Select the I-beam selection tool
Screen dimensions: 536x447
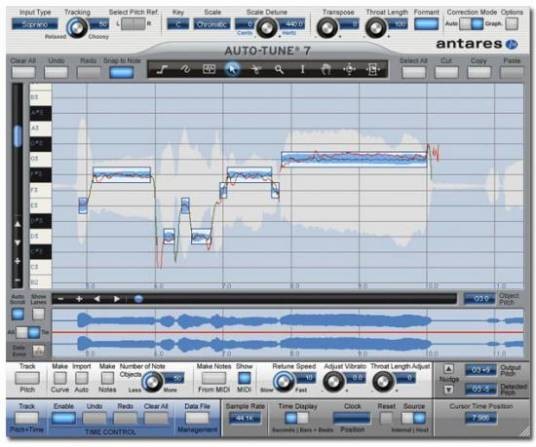(303, 69)
